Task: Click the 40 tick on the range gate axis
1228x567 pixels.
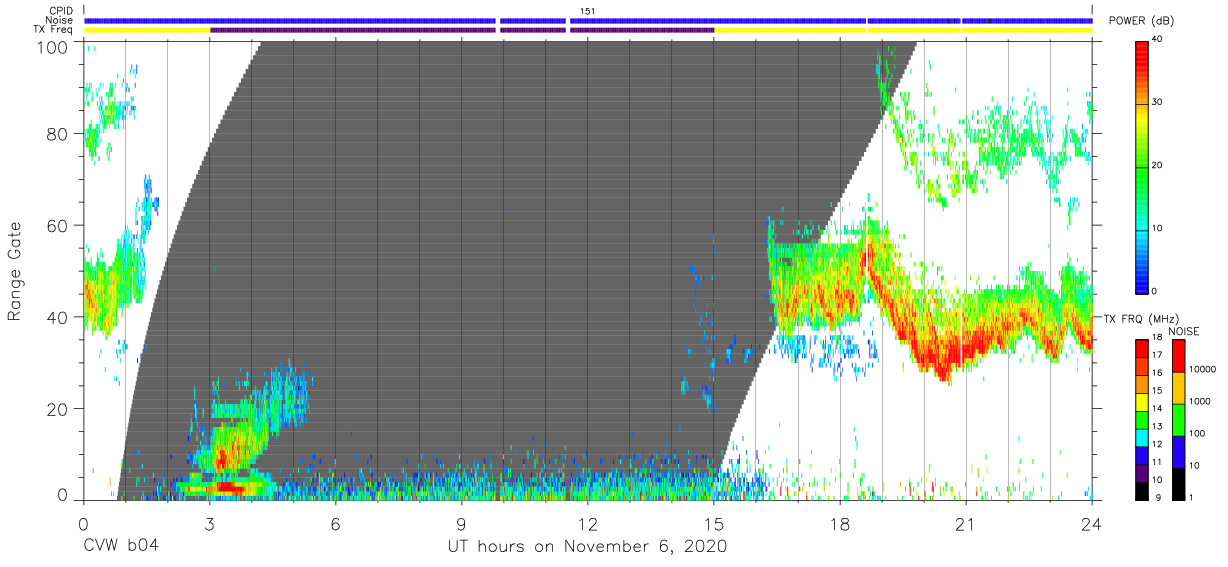Action: coord(59,317)
